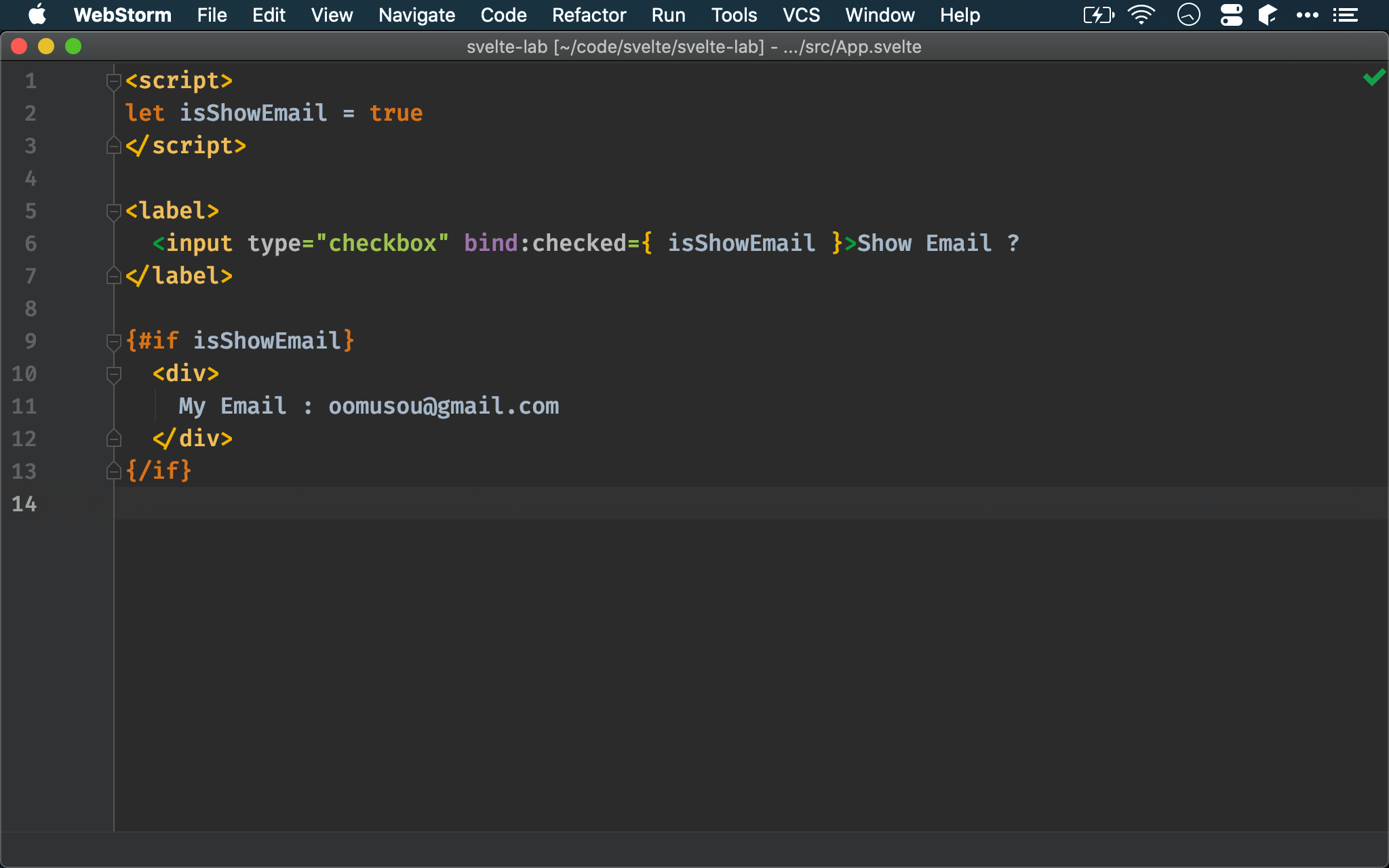Image resolution: width=1389 pixels, height=868 pixels.
Task: Open the notification center list icon
Action: [1345, 14]
